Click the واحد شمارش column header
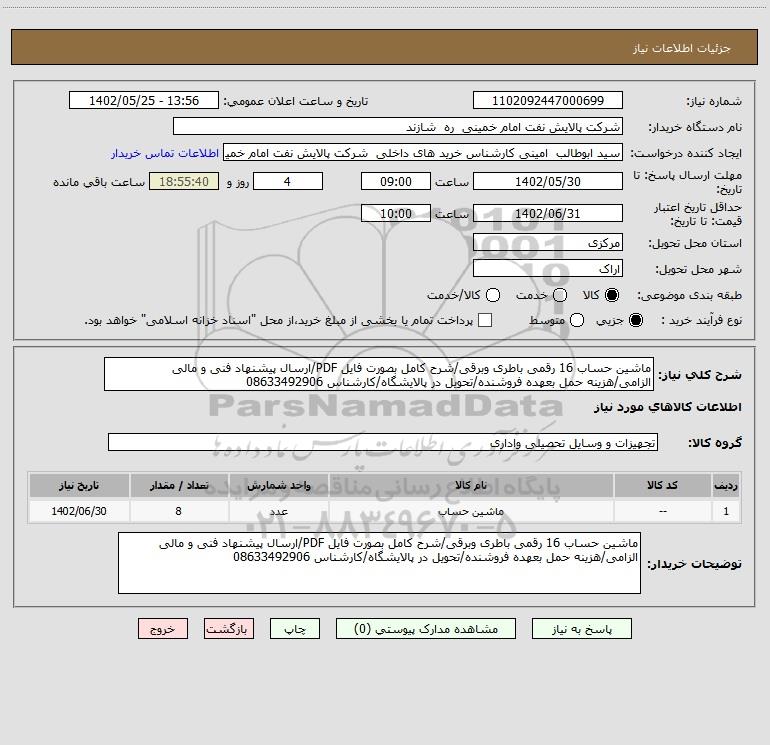The image size is (770, 745). coord(278,485)
